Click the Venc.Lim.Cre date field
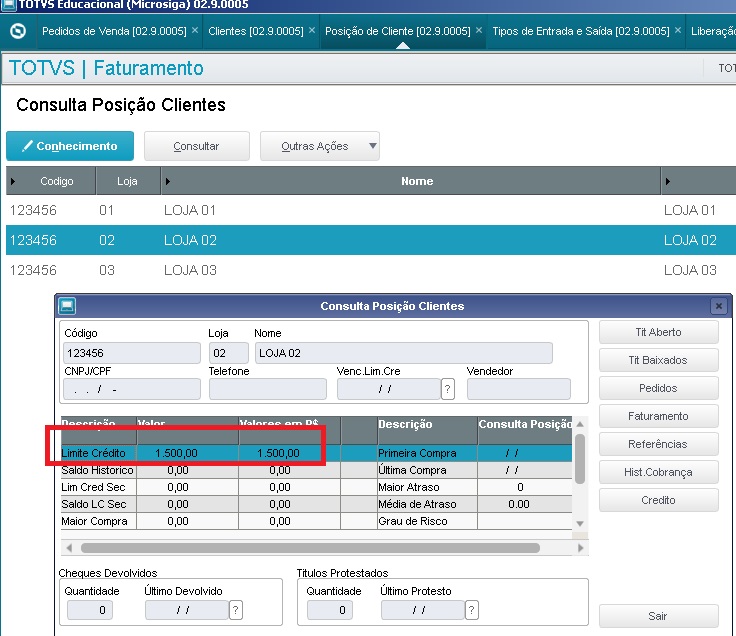This screenshot has height=636, width=736. coord(389,389)
